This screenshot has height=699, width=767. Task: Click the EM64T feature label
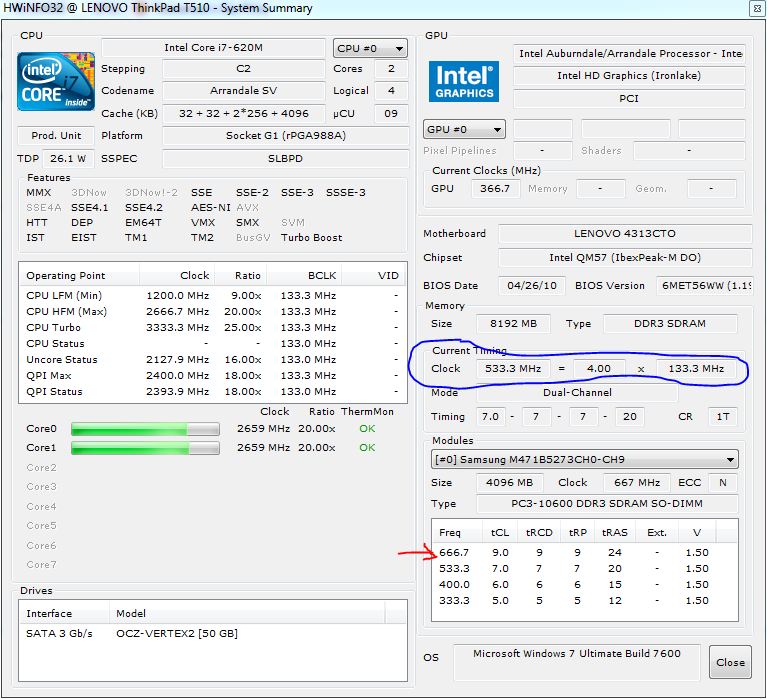pos(143,223)
